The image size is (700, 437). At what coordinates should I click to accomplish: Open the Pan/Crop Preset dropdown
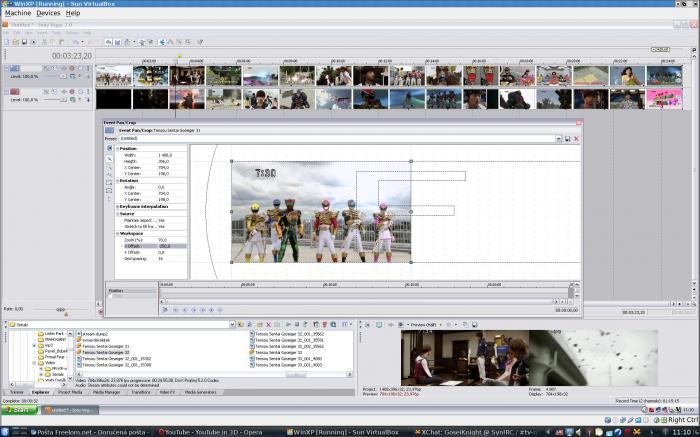pyautogui.click(x=558, y=139)
